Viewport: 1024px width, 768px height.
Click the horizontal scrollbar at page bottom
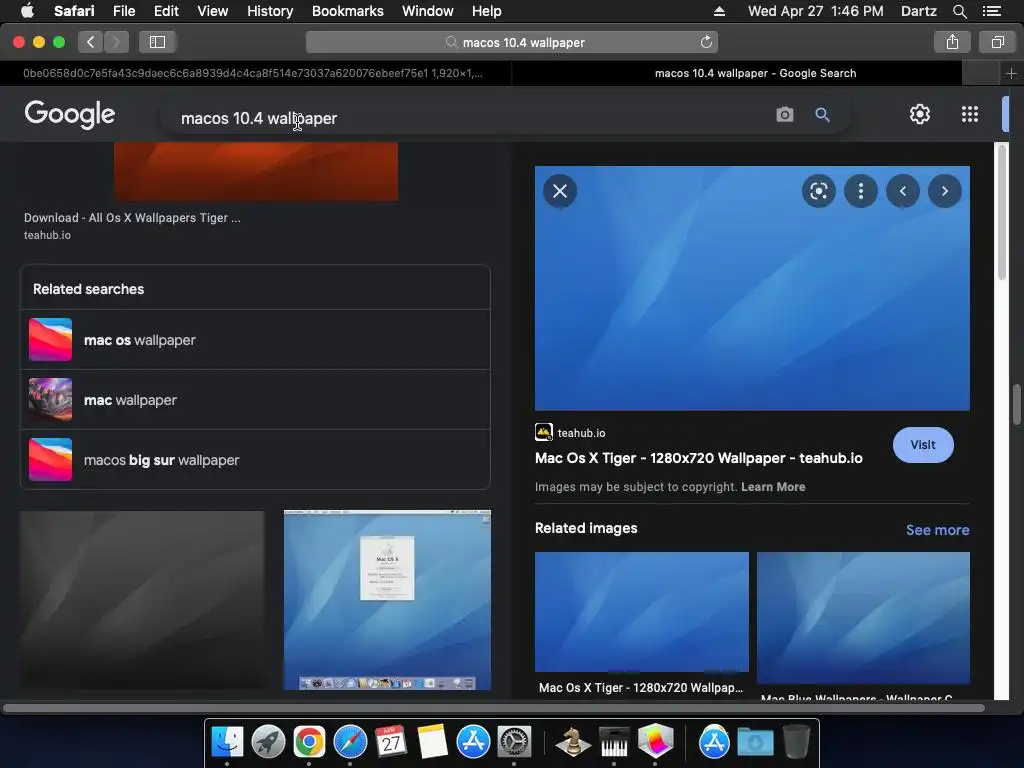click(x=494, y=708)
